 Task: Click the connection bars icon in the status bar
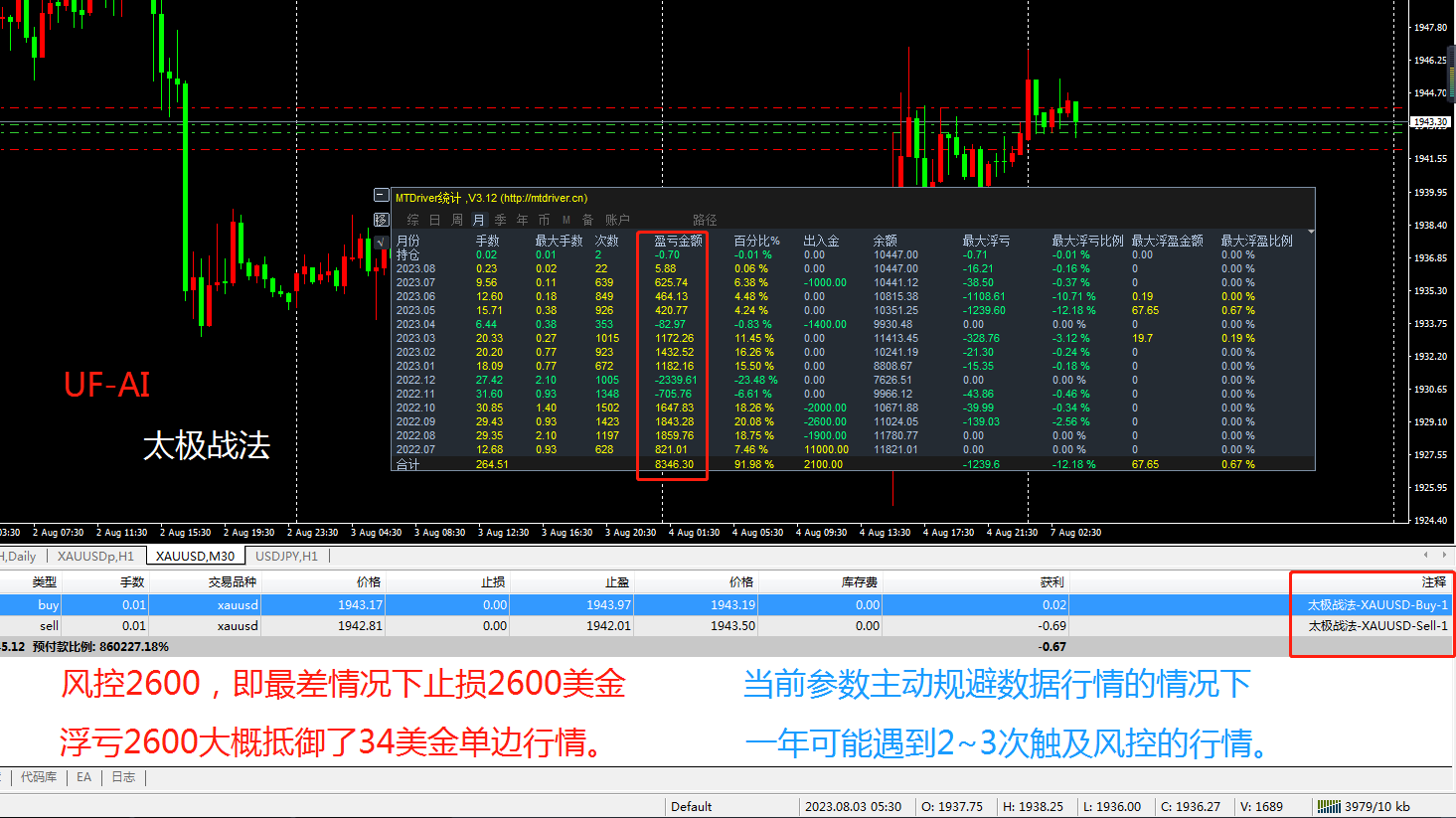1329,806
